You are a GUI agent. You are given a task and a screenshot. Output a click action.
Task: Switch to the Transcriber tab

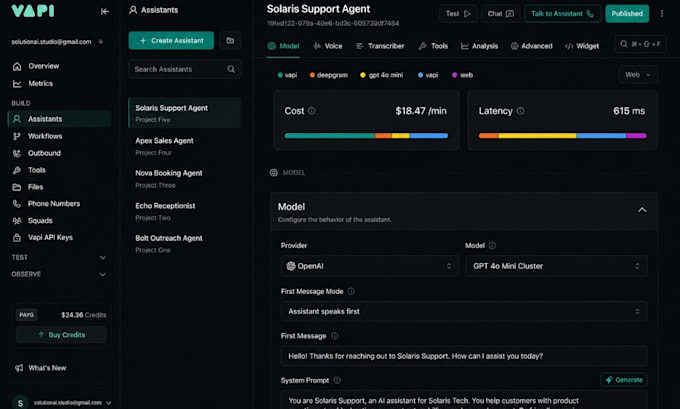click(x=380, y=46)
